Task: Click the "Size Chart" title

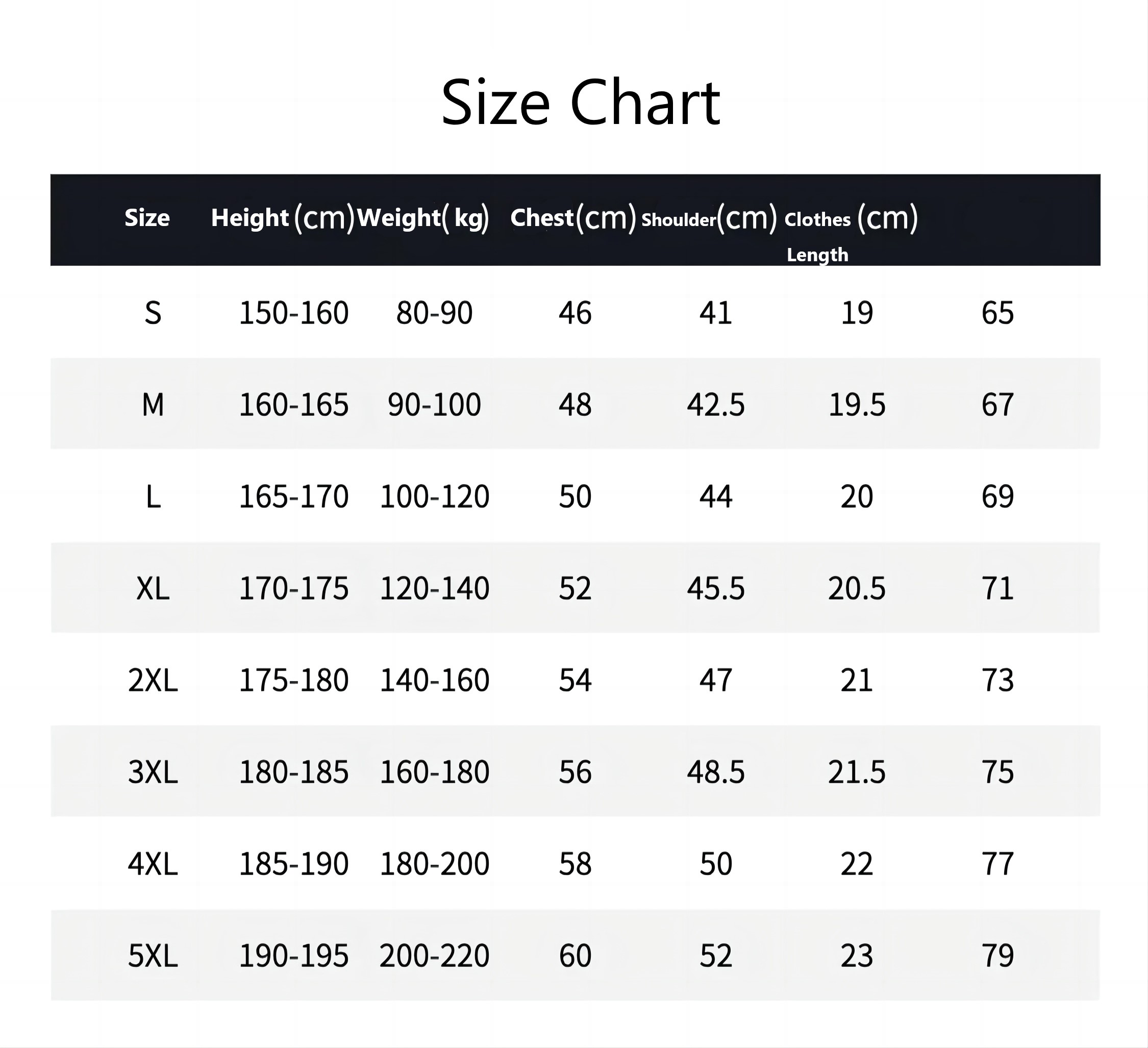Action: click(x=580, y=103)
